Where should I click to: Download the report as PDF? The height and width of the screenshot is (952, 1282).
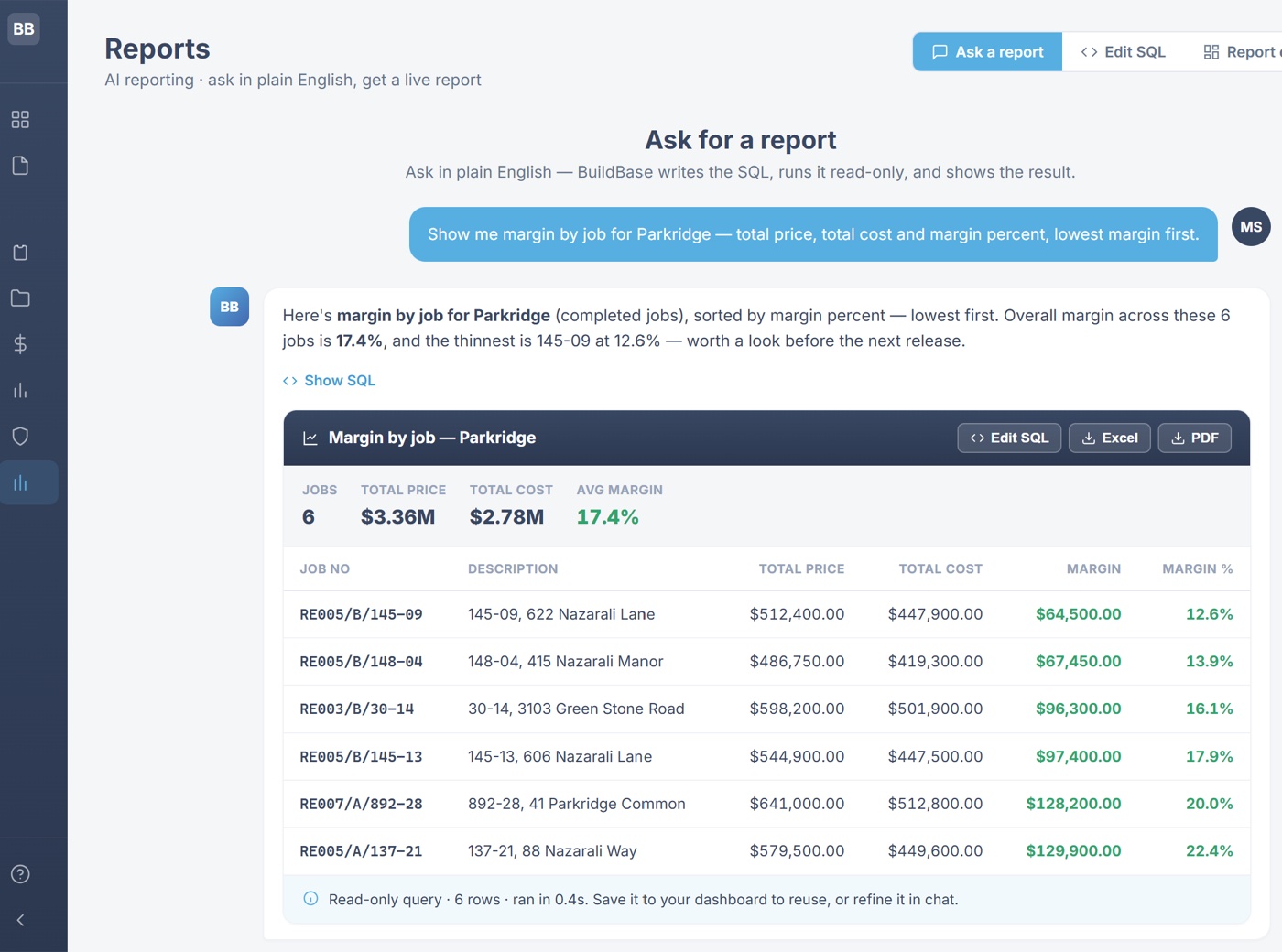(x=1194, y=438)
